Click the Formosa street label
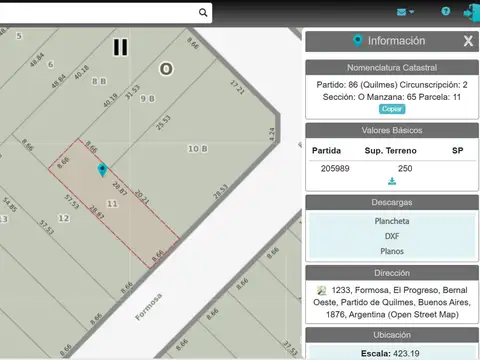480x360 pixels. click(149, 307)
